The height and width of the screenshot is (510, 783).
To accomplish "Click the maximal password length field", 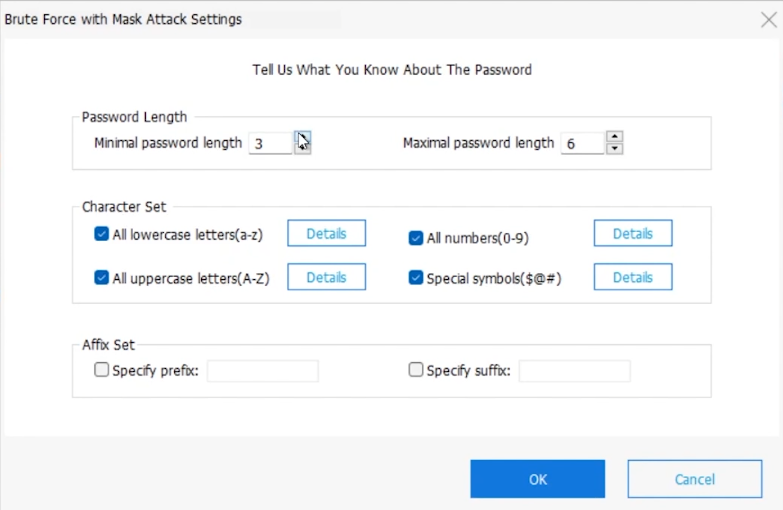I will [582, 144].
